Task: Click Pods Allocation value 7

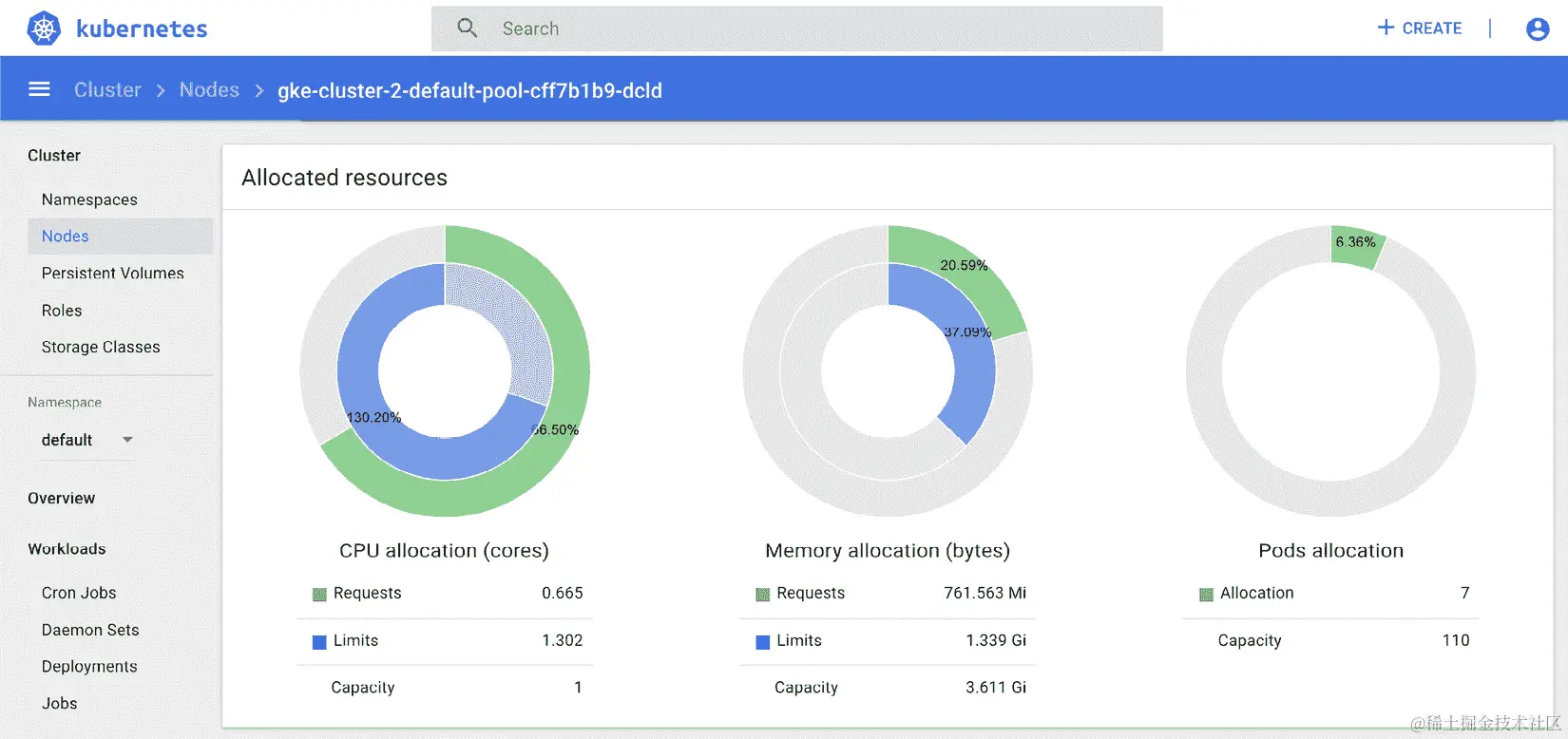Action: tap(1465, 593)
